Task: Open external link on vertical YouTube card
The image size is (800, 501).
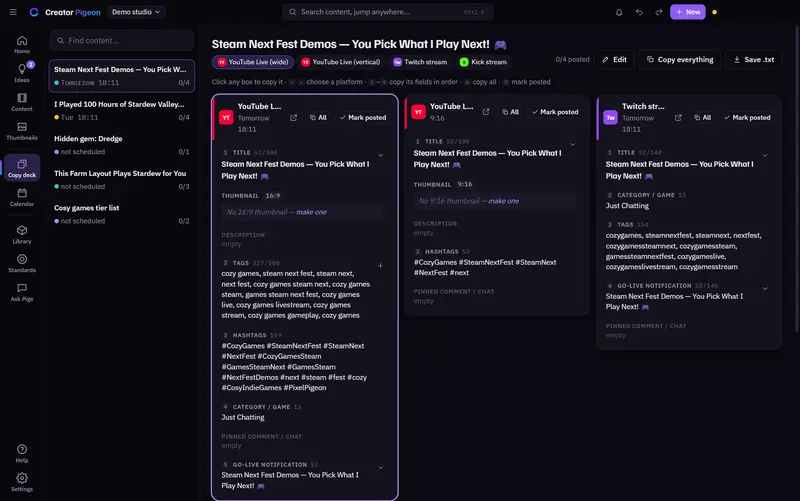Action: pyautogui.click(x=486, y=112)
